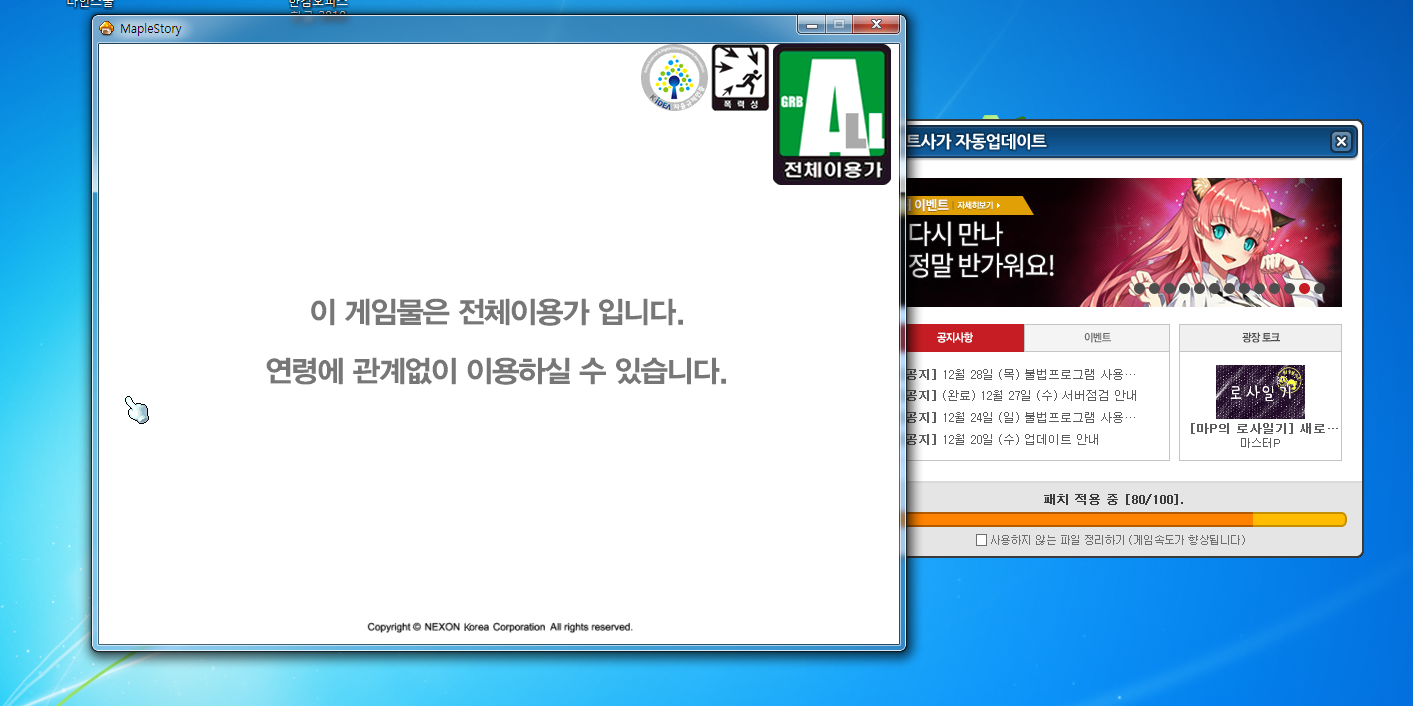This screenshot has width=1413, height=706.
Task: Close the 자동업데이트 updater window
Action: tap(1341, 142)
